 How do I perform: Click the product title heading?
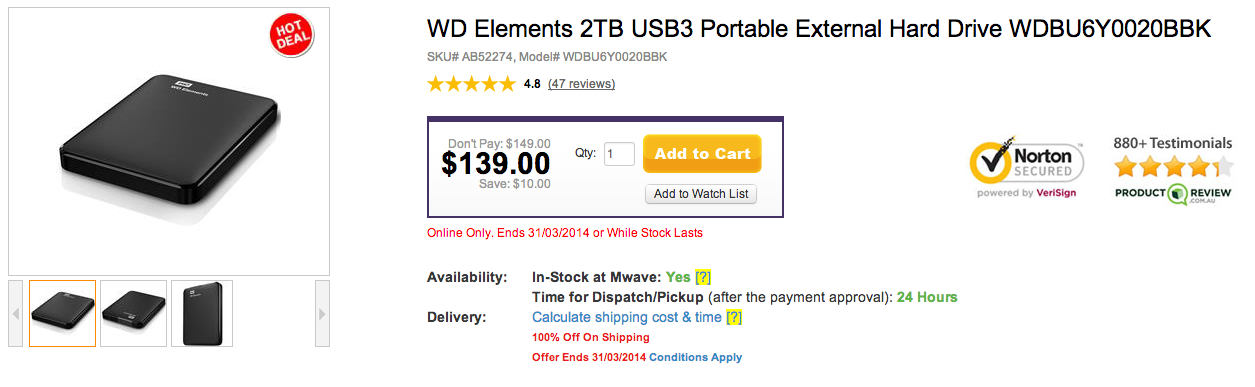(x=819, y=30)
